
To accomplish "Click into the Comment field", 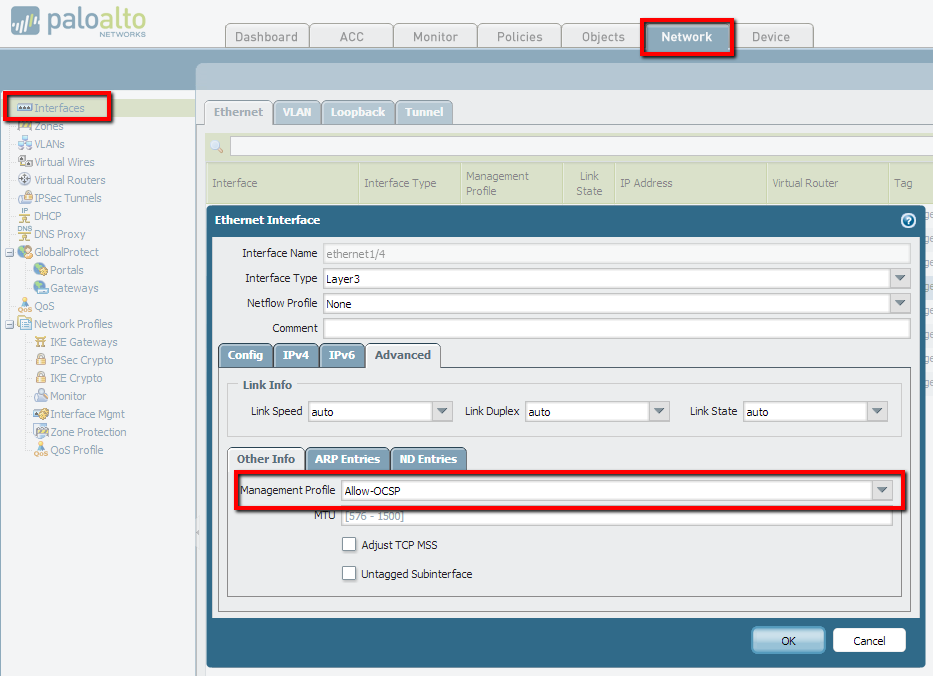I will pos(616,328).
